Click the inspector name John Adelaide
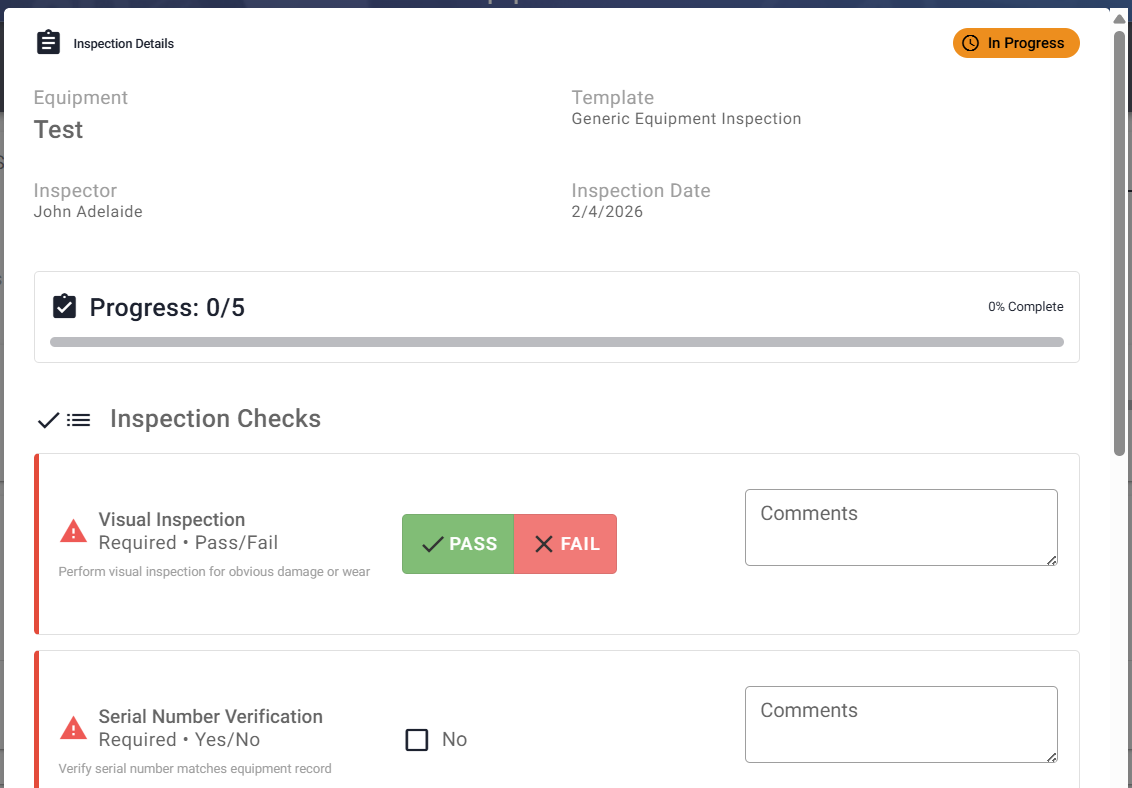The width and height of the screenshot is (1132, 788). [x=88, y=212]
